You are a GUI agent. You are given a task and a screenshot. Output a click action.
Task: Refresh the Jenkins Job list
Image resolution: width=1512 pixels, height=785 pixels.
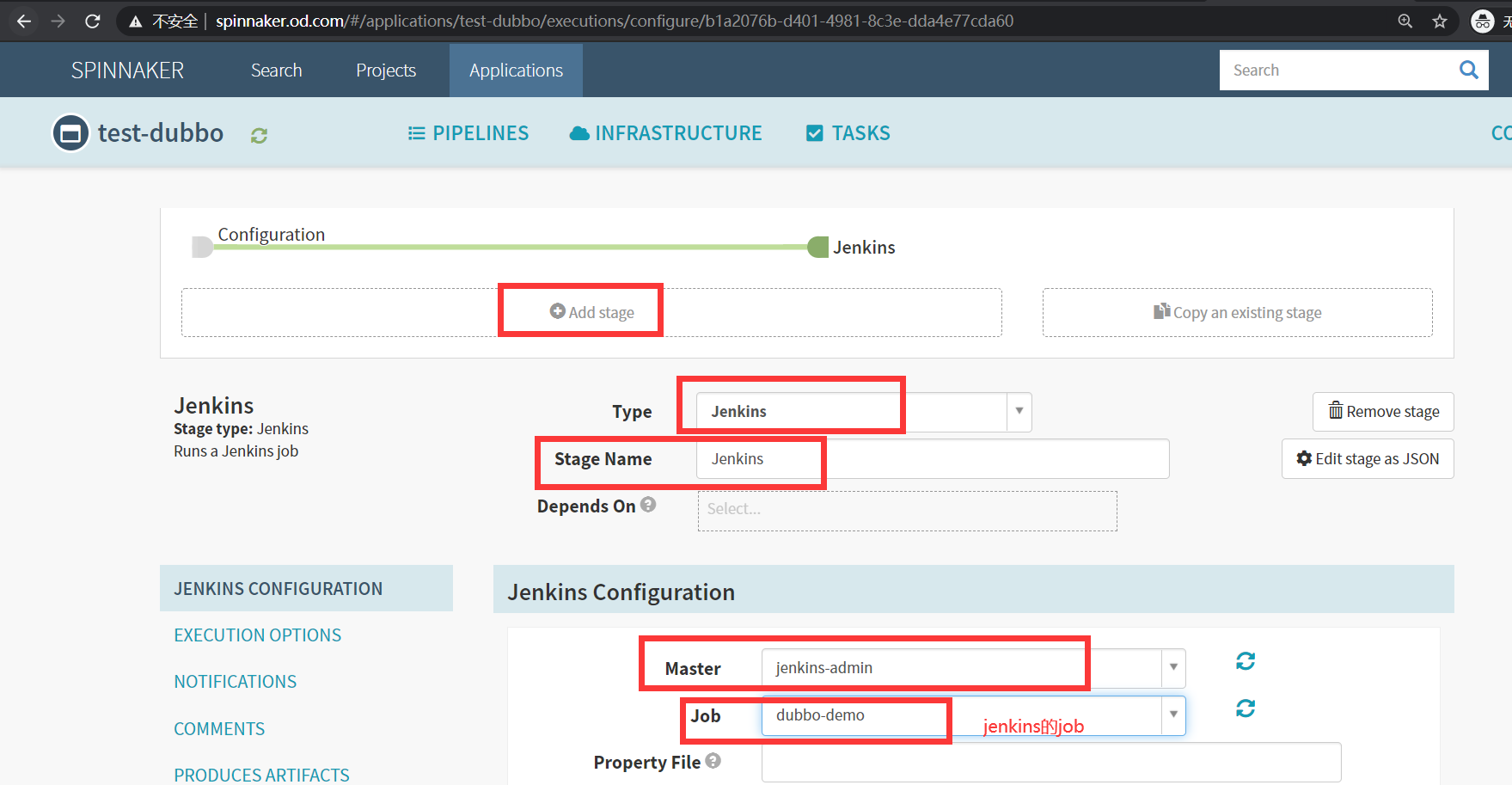(x=1246, y=708)
